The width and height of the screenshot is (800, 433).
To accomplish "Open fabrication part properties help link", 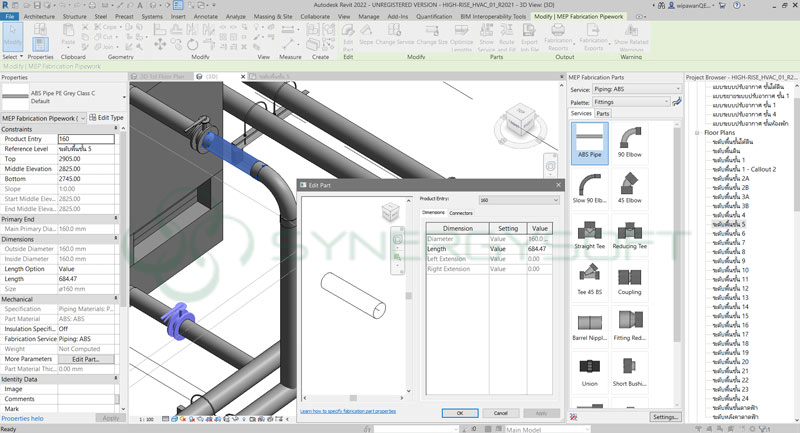I will 348,411.
